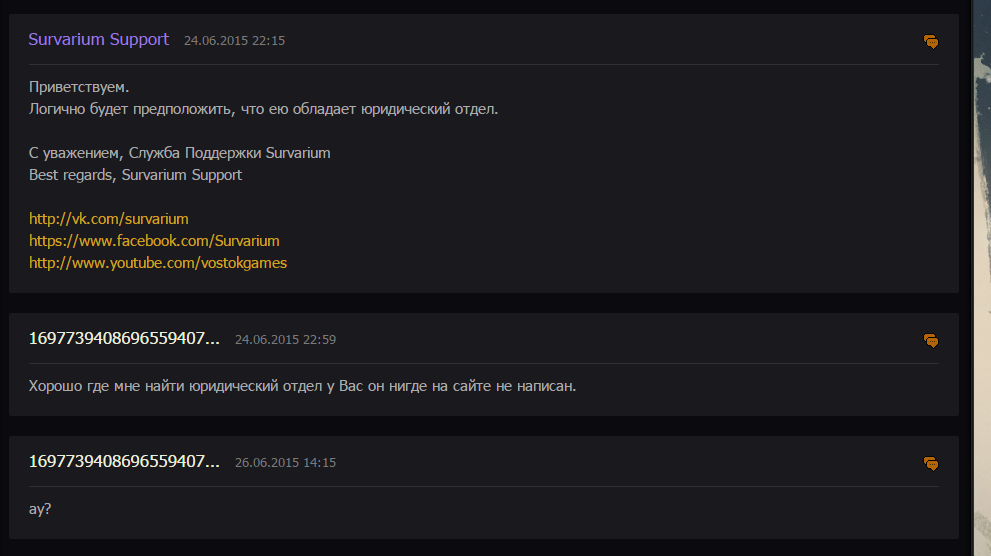Click quote icon on Survarium Support post
This screenshot has width=991, height=556.
(x=930, y=42)
